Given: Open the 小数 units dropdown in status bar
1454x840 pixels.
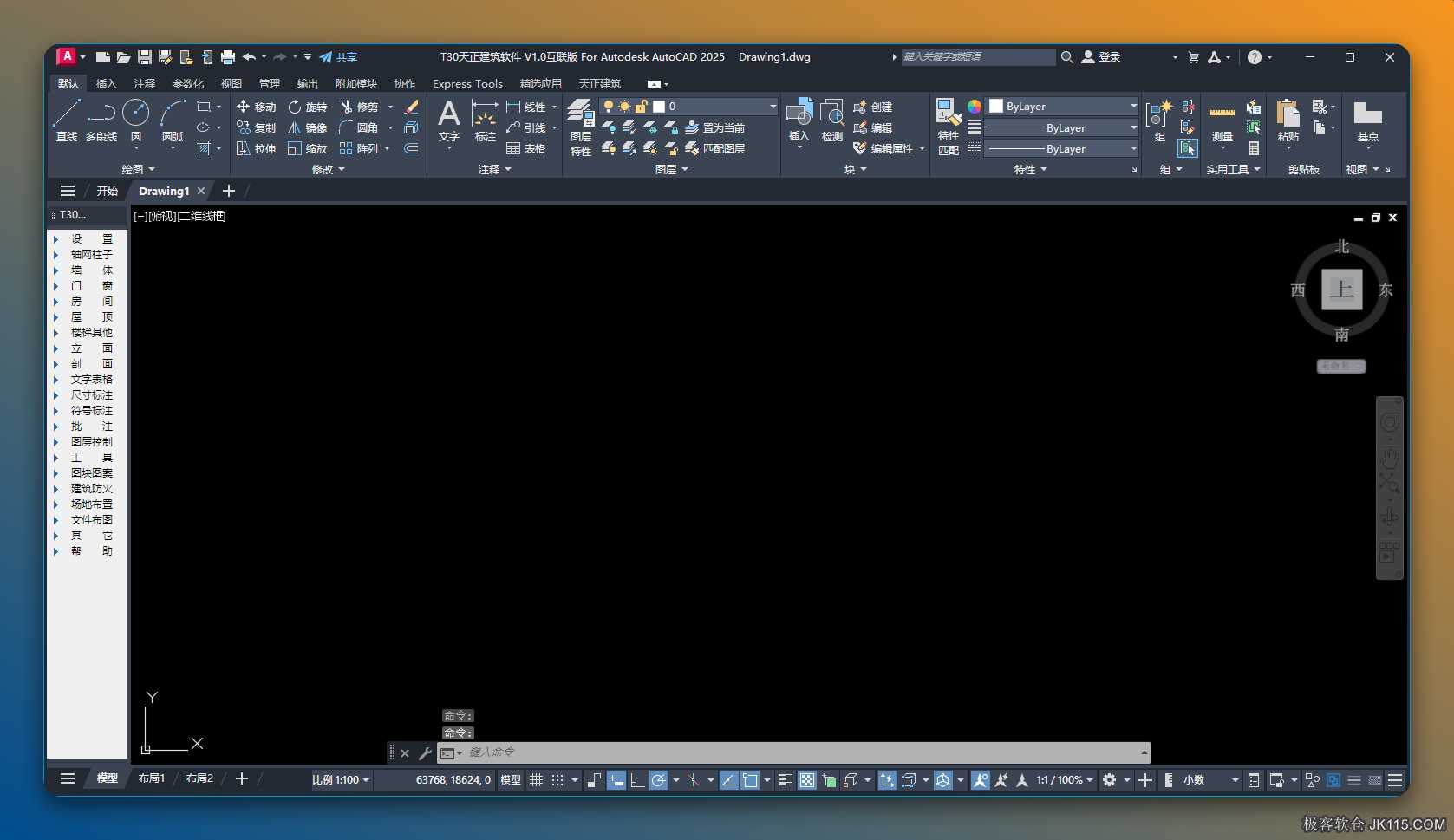Looking at the screenshot, I should click(x=1210, y=780).
